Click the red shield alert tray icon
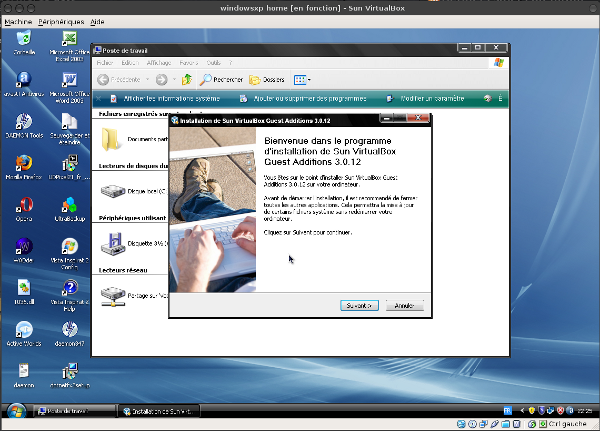Image resolution: width=600 pixels, height=431 pixels. pyautogui.click(x=561, y=411)
